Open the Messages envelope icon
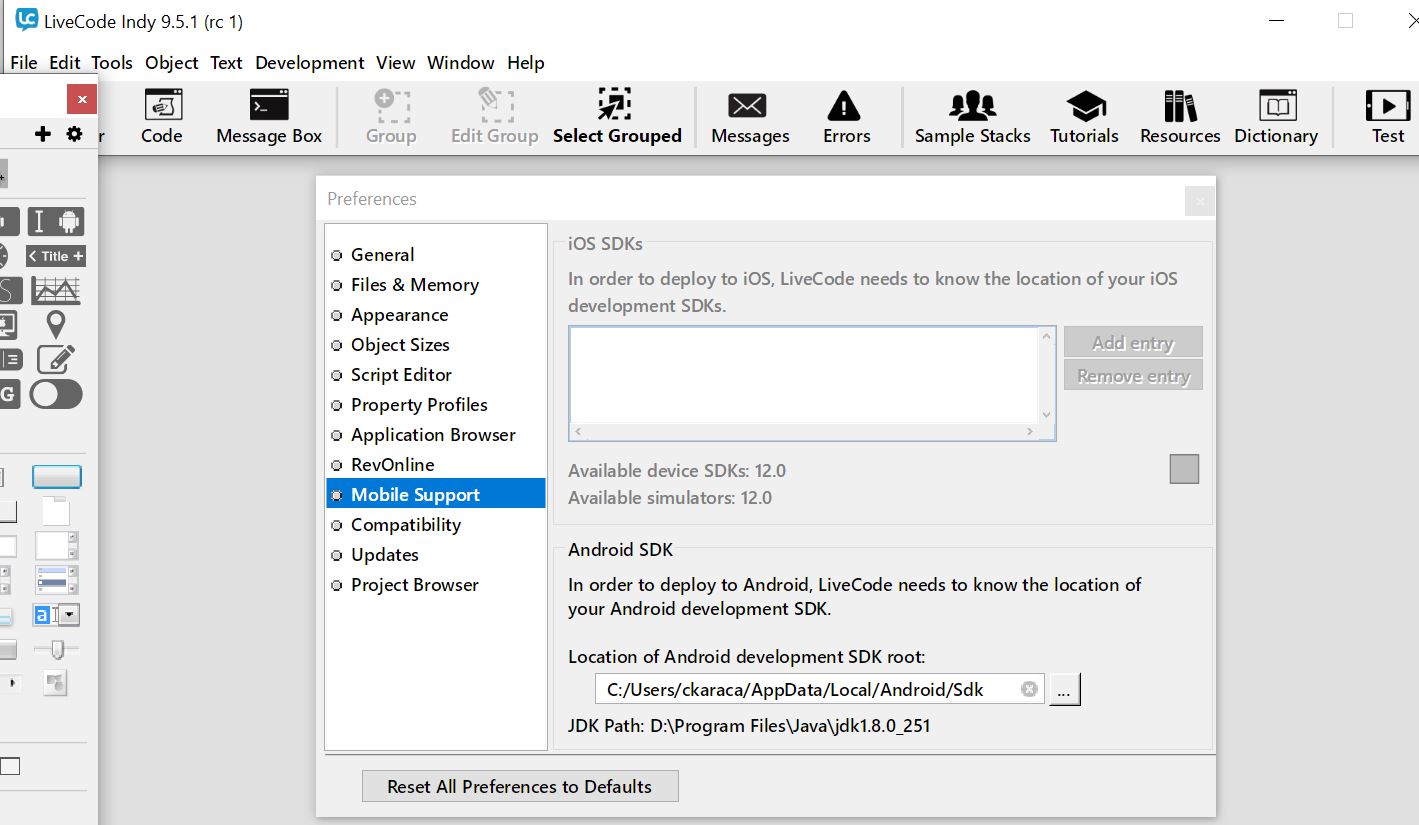This screenshot has width=1419, height=825. [749, 117]
